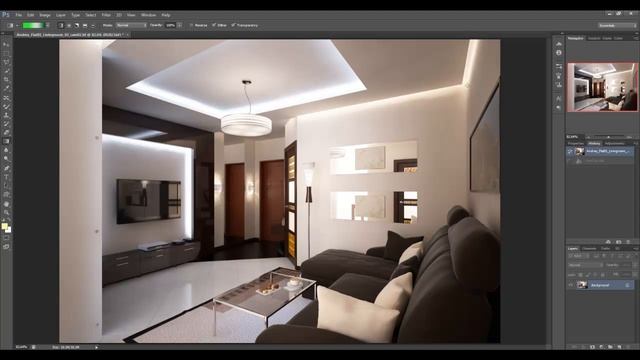Open the File menu
Viewport: 640px width, 360px height.
[18, 15]
